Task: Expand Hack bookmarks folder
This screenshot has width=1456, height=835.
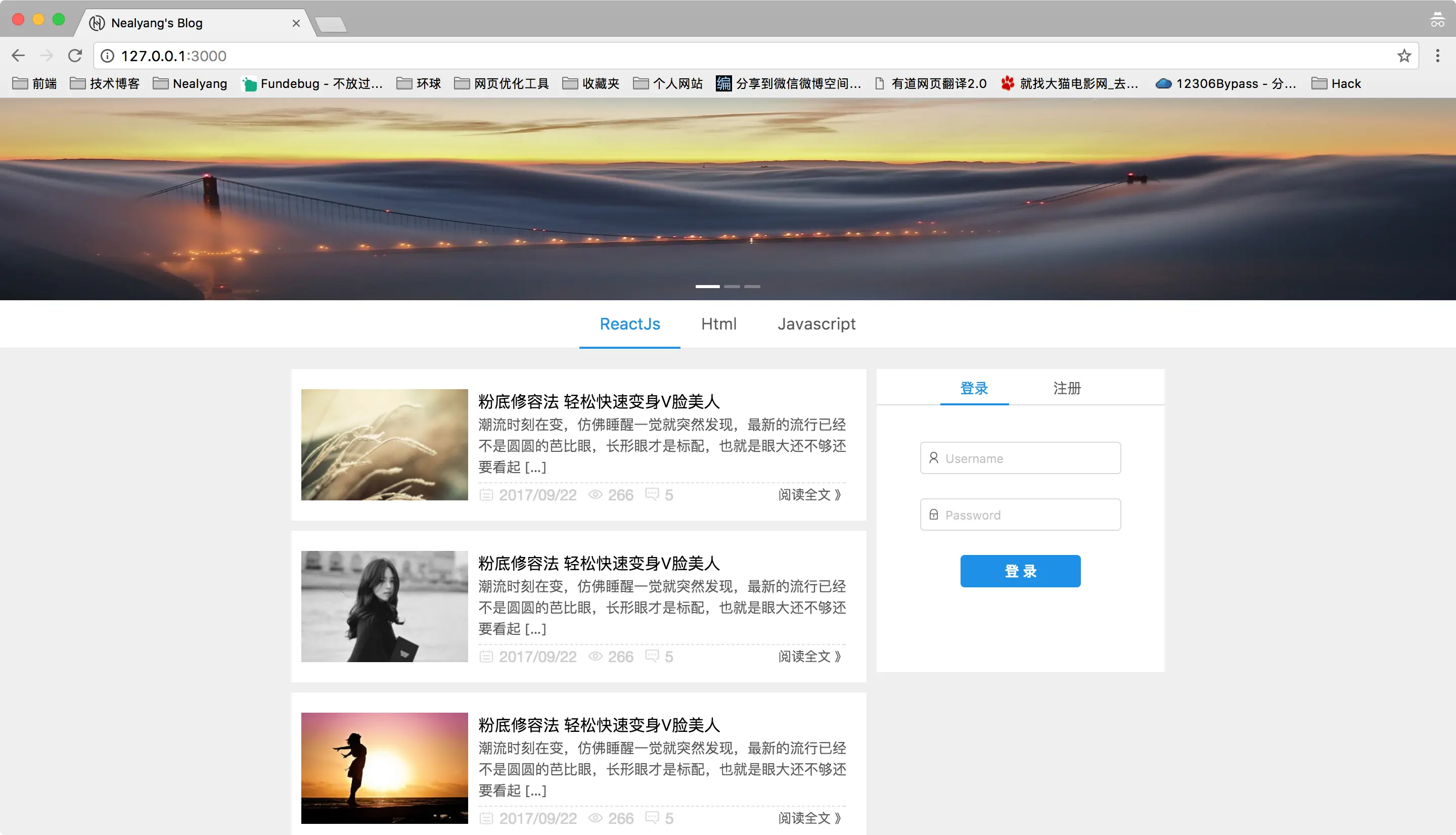Action: (1336, 84)
